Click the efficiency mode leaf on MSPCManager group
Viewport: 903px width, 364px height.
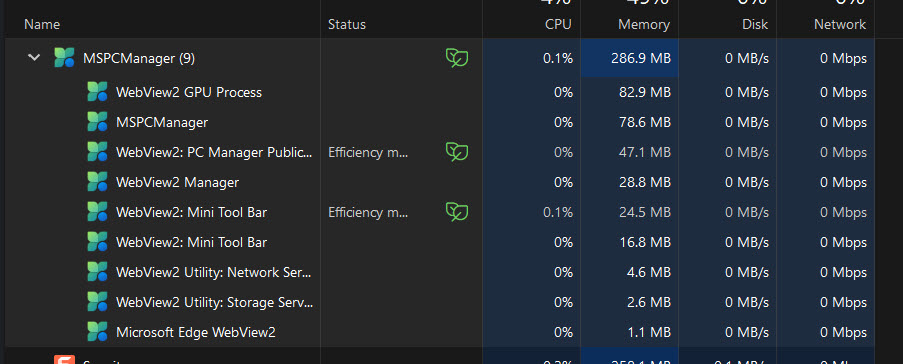point(457,58)
